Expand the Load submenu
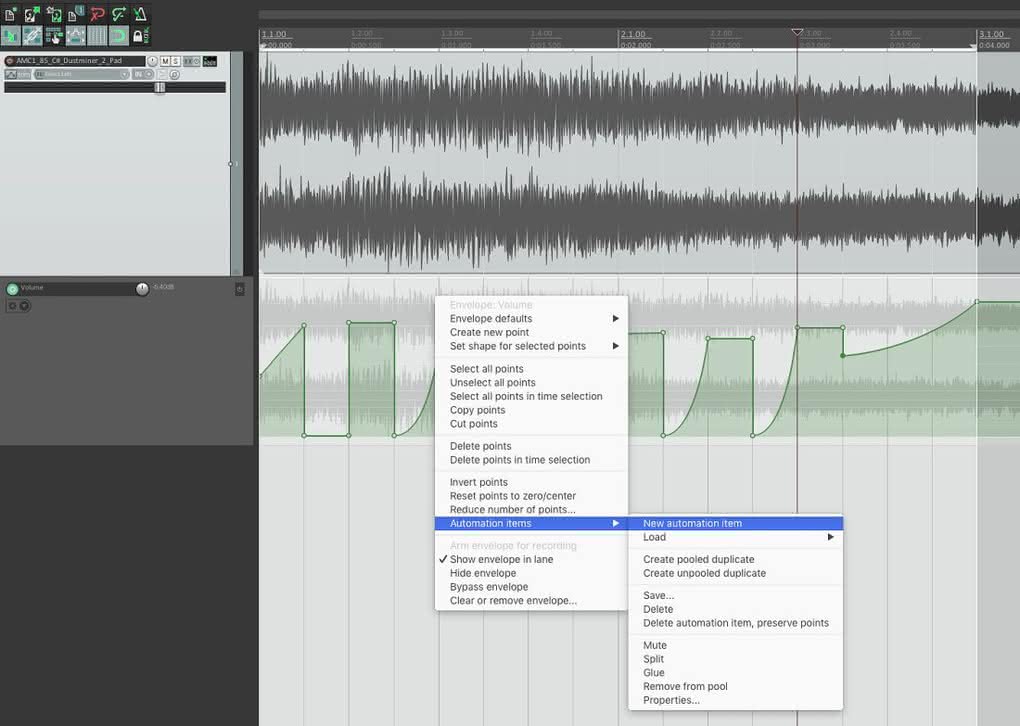Image resolution: width=1020 pixels, height=726 pixels. (736, 537)
